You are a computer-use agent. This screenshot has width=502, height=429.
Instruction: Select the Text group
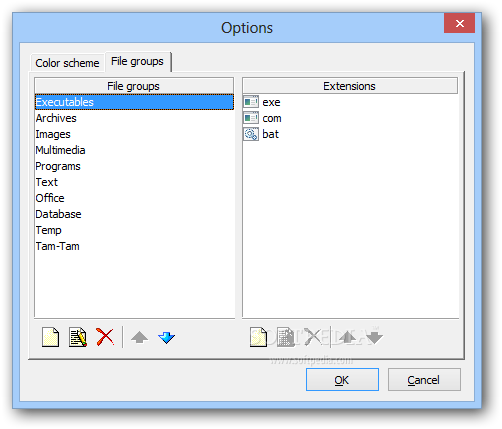[134, 182]
